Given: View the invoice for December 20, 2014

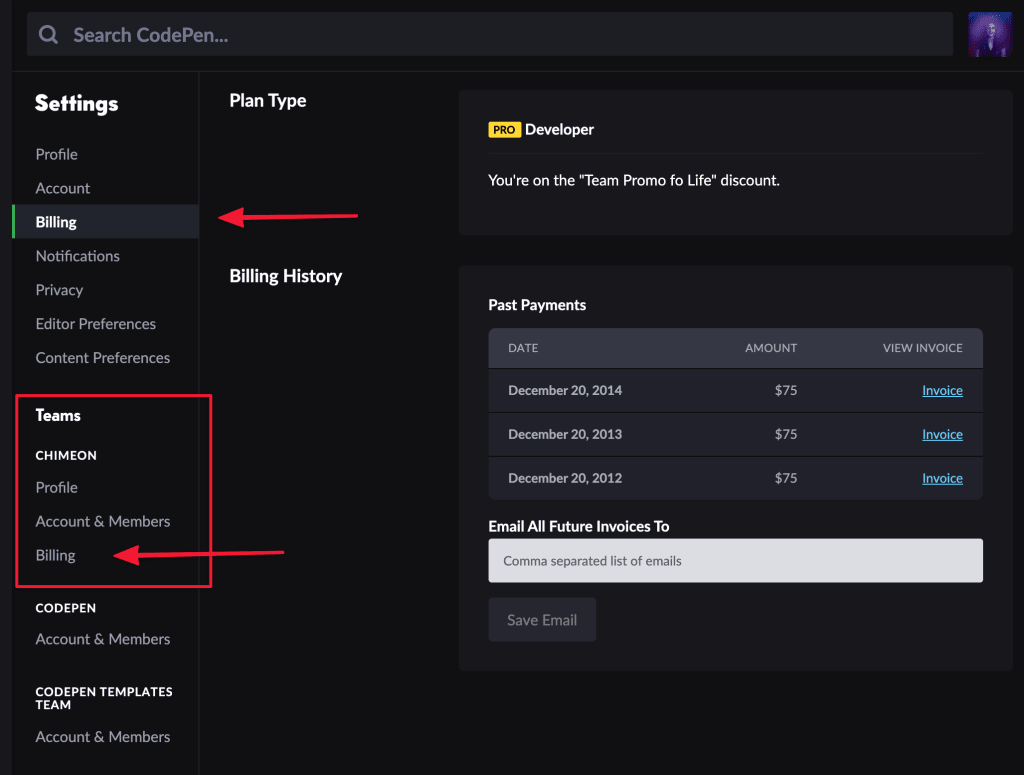Looking at the screenshot, I should click(x=941, y=390).
